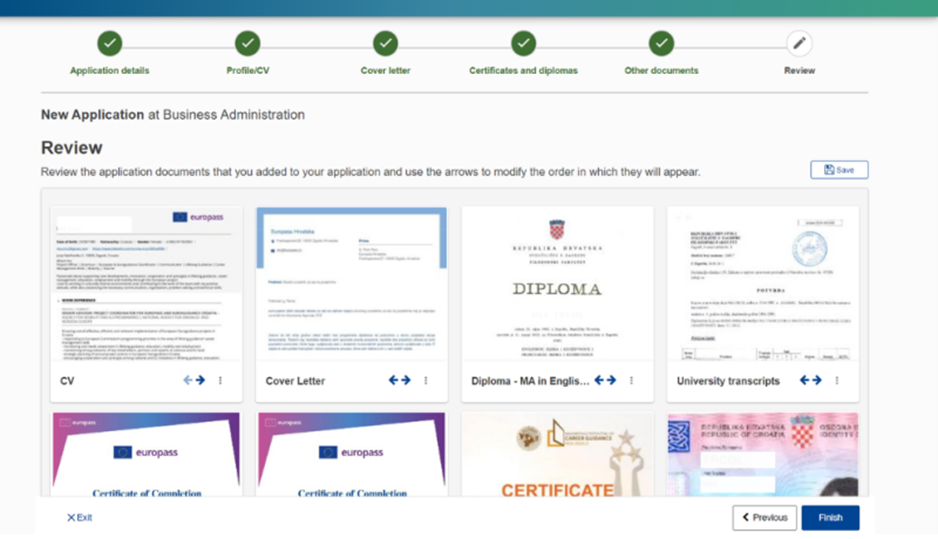Click the 'New Application at Business Administration' heading
The height and width of the screenshot is (539, 938).
173,115
